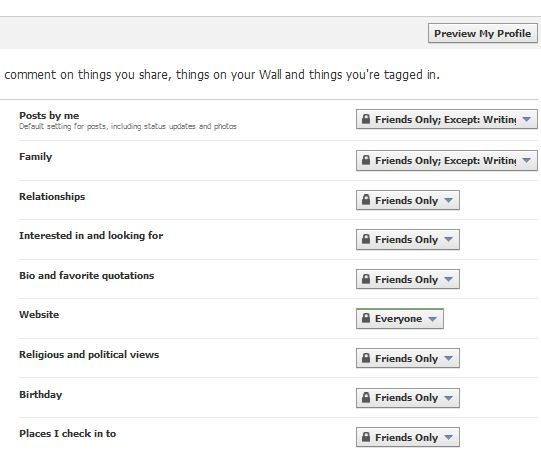Expand the Birthday privacy dropdown arrow

[x=449, y=398]
